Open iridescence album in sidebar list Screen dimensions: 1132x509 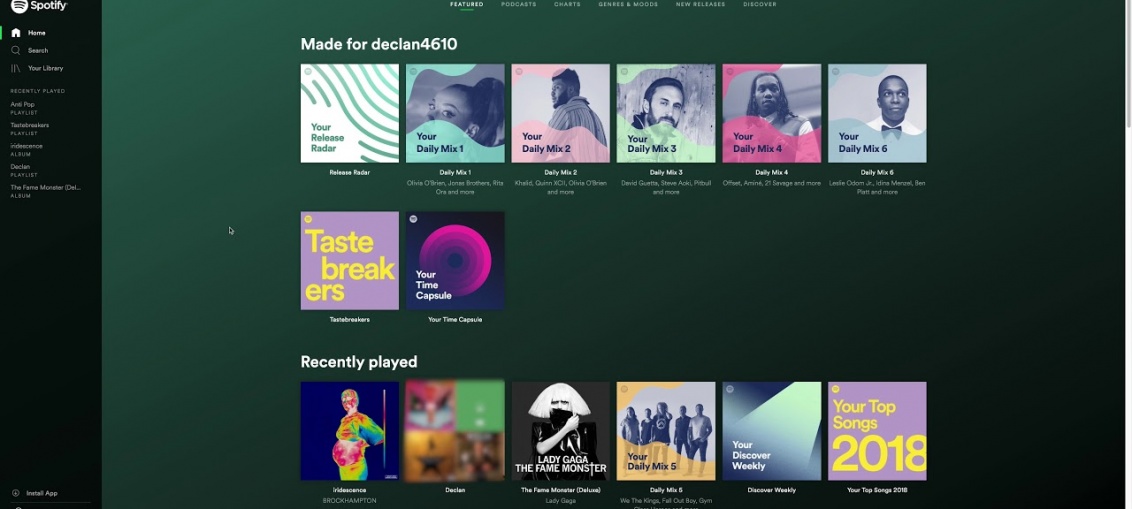(x=26, y=146)
